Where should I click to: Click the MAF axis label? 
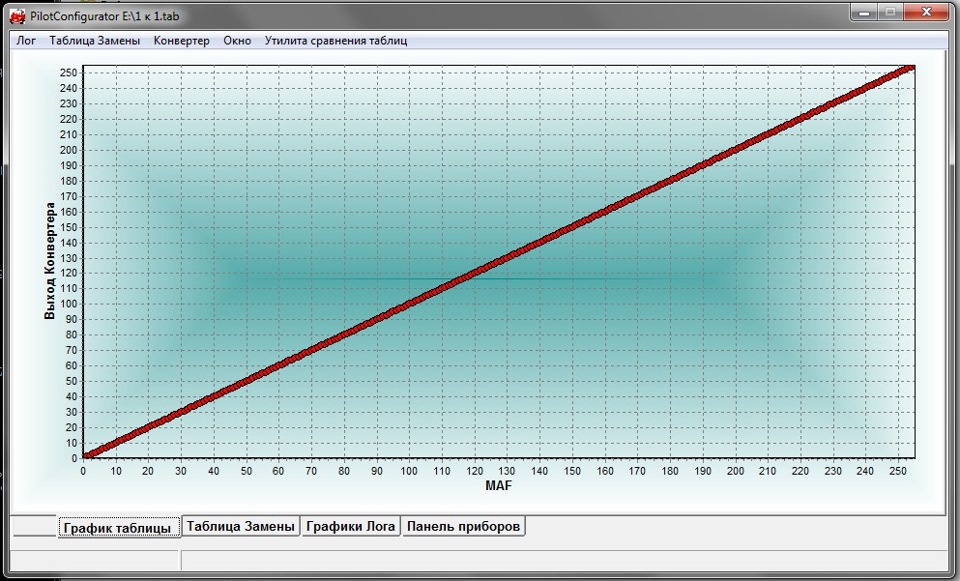498,485
